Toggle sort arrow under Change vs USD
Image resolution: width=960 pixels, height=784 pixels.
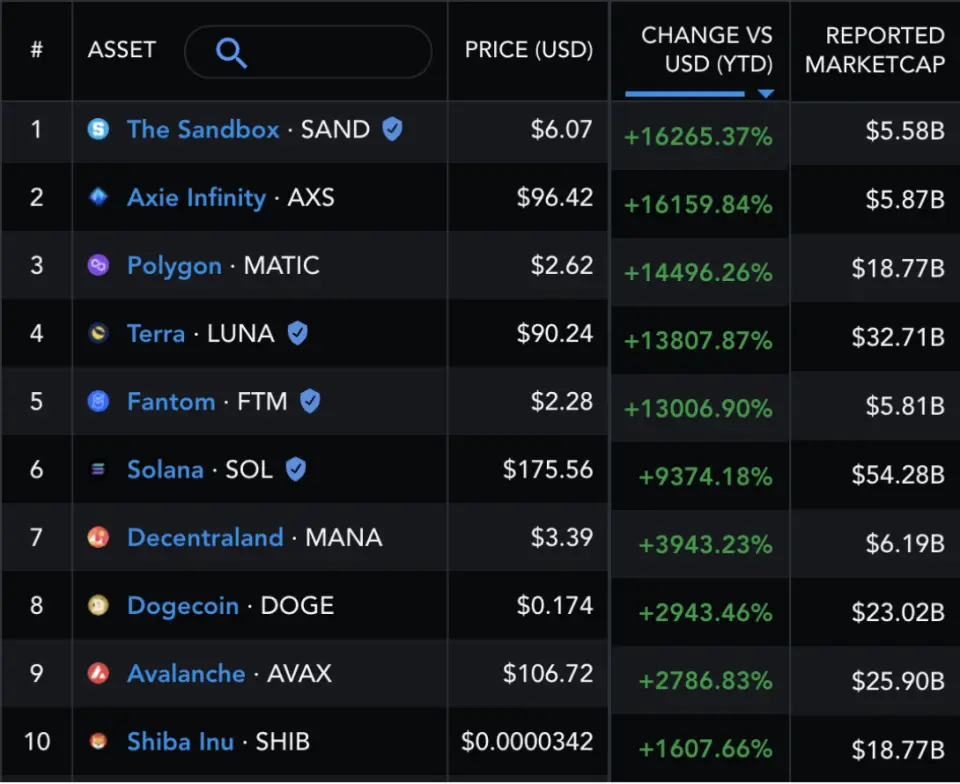point(765,94)
